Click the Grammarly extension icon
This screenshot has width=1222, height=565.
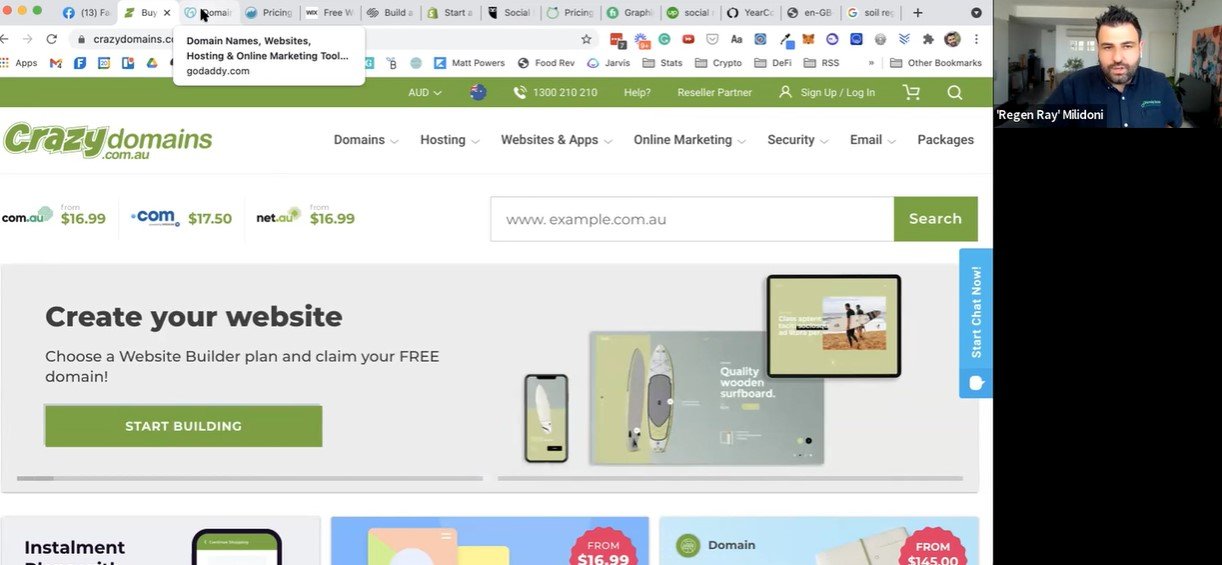click(x=664, y=39)
